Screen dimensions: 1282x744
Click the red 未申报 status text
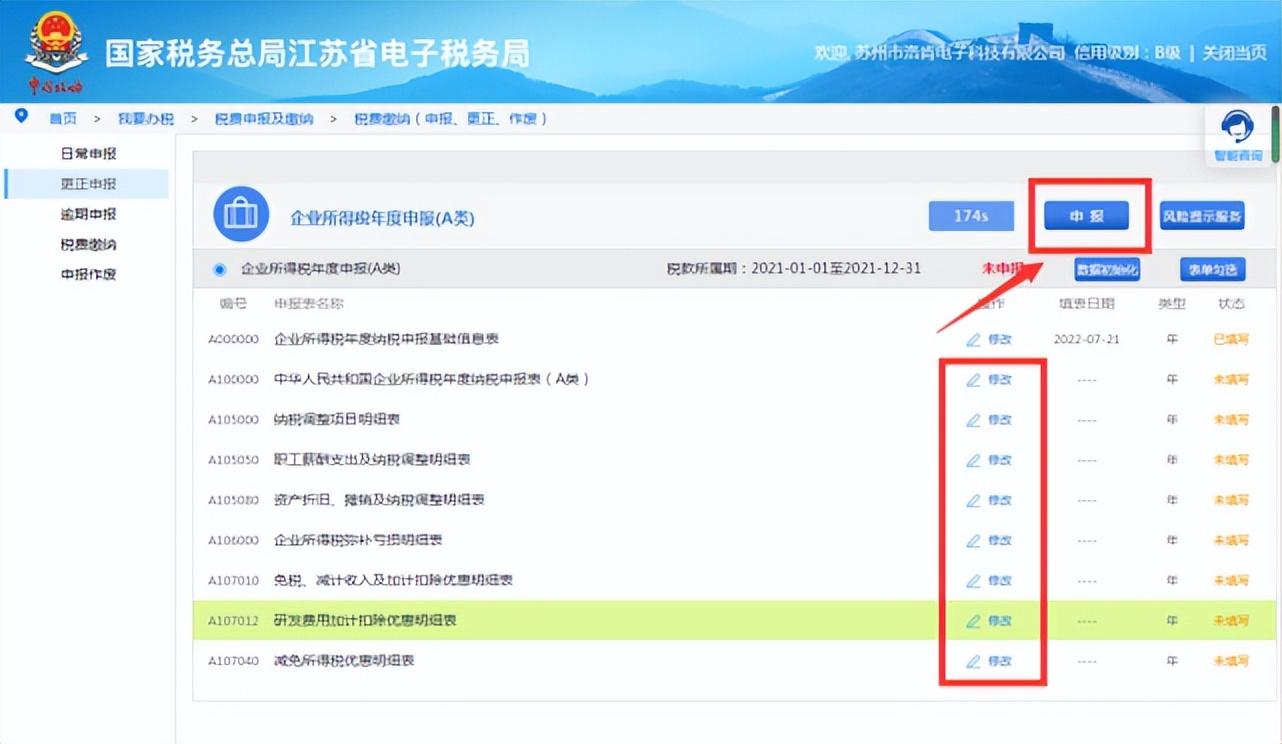point(1003,269)
